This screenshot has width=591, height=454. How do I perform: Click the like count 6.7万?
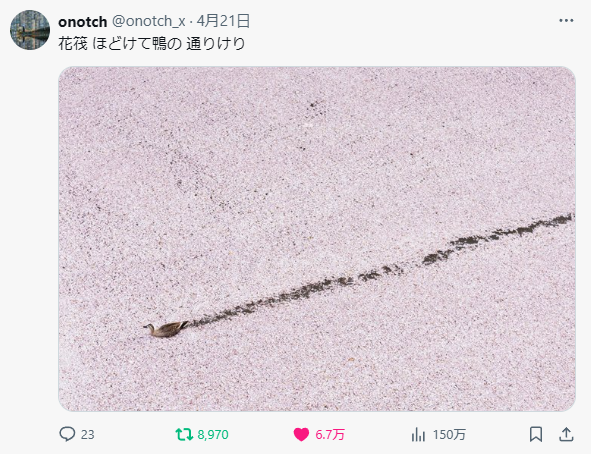click(330, 435)
